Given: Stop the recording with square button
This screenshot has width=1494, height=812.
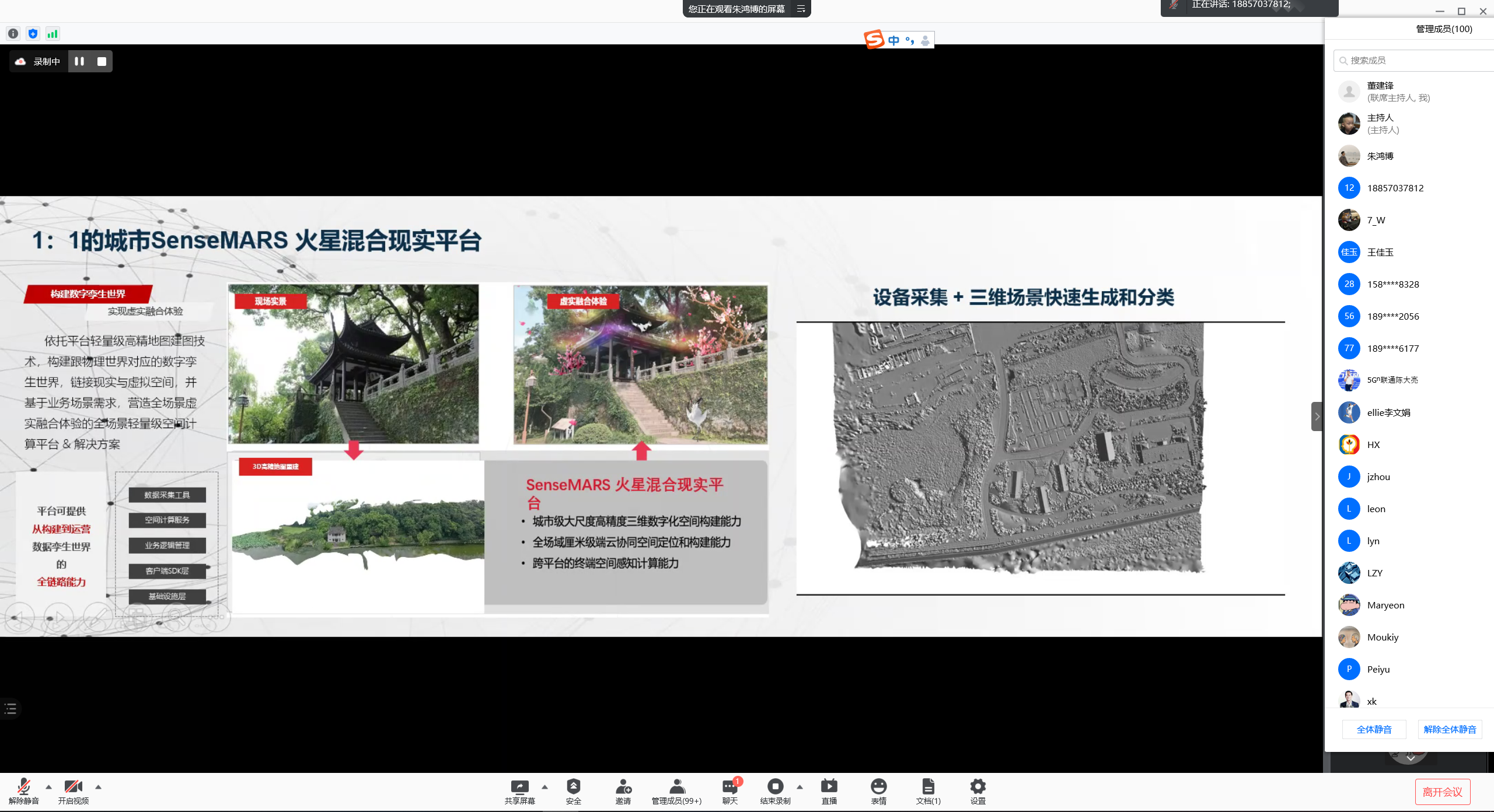Looking at the screenshot, I should click(x=102, y=61).
